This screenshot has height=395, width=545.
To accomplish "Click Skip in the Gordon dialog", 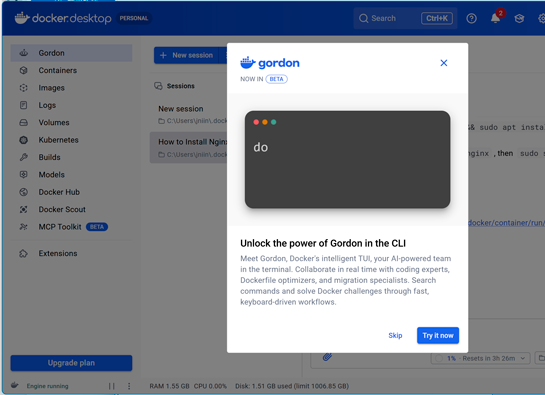I will (x=395, y=336).
